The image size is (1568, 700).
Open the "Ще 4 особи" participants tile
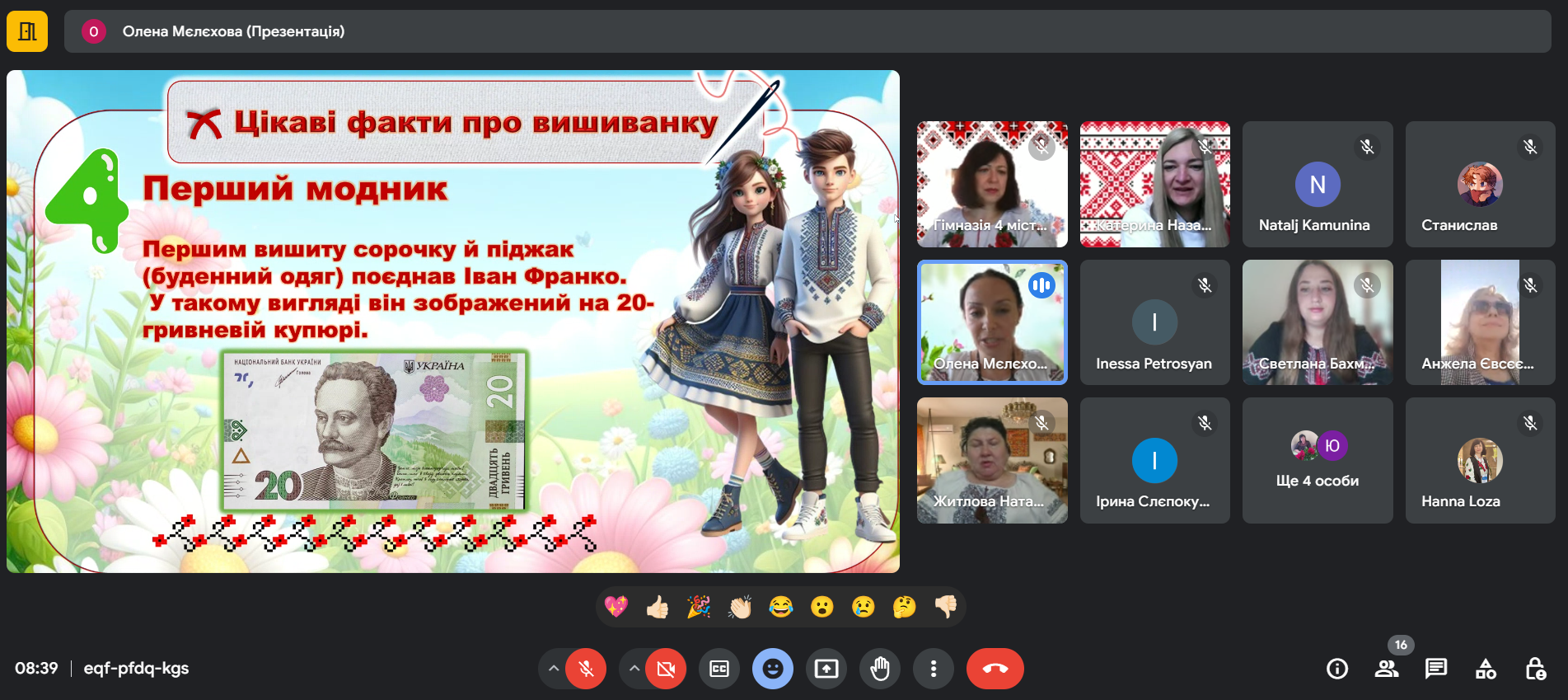pos(1317,461)
